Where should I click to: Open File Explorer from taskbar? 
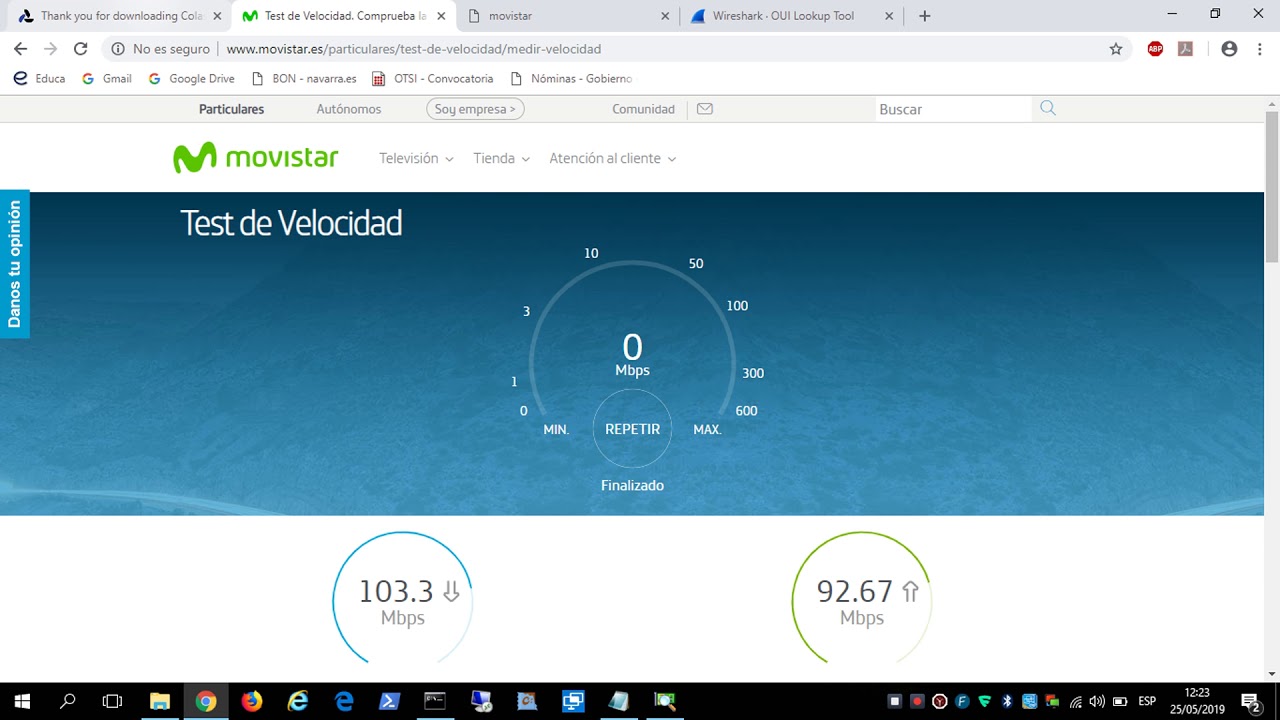(x=160, y=701)
